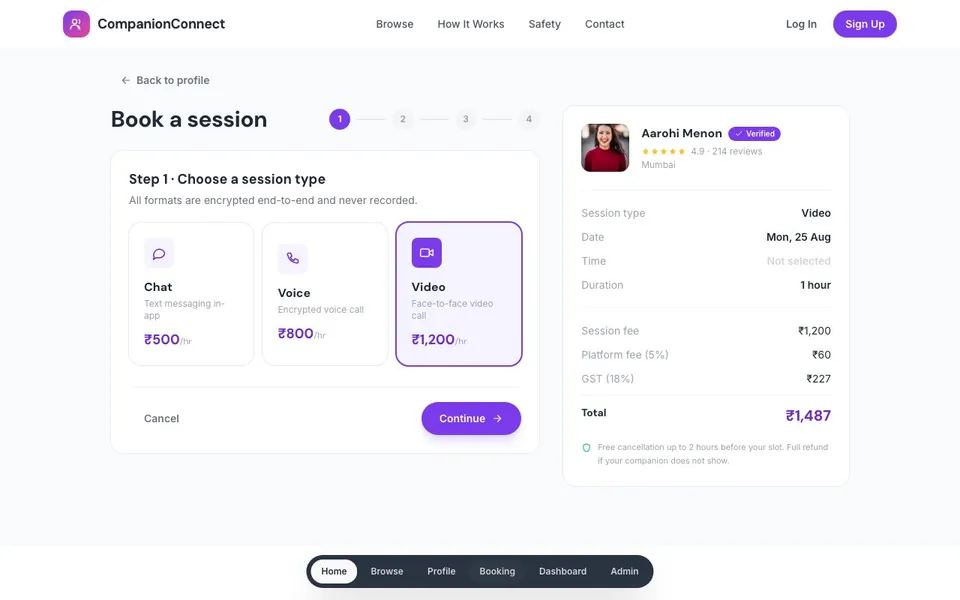Screen dimensions: 960x600
Task: Click the Cancel button
Action: [162, 419]
